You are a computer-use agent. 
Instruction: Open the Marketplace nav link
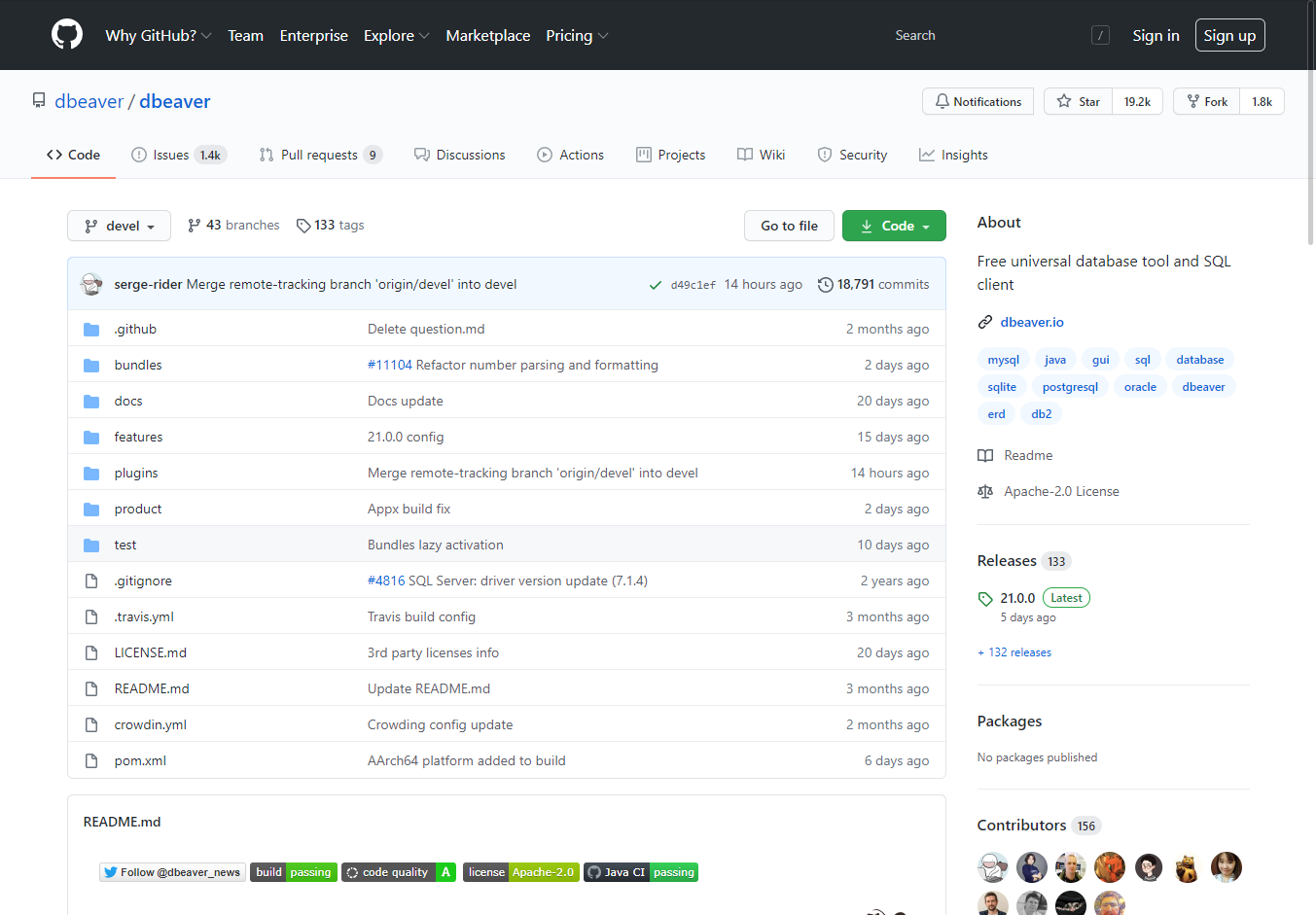[488, 36]
